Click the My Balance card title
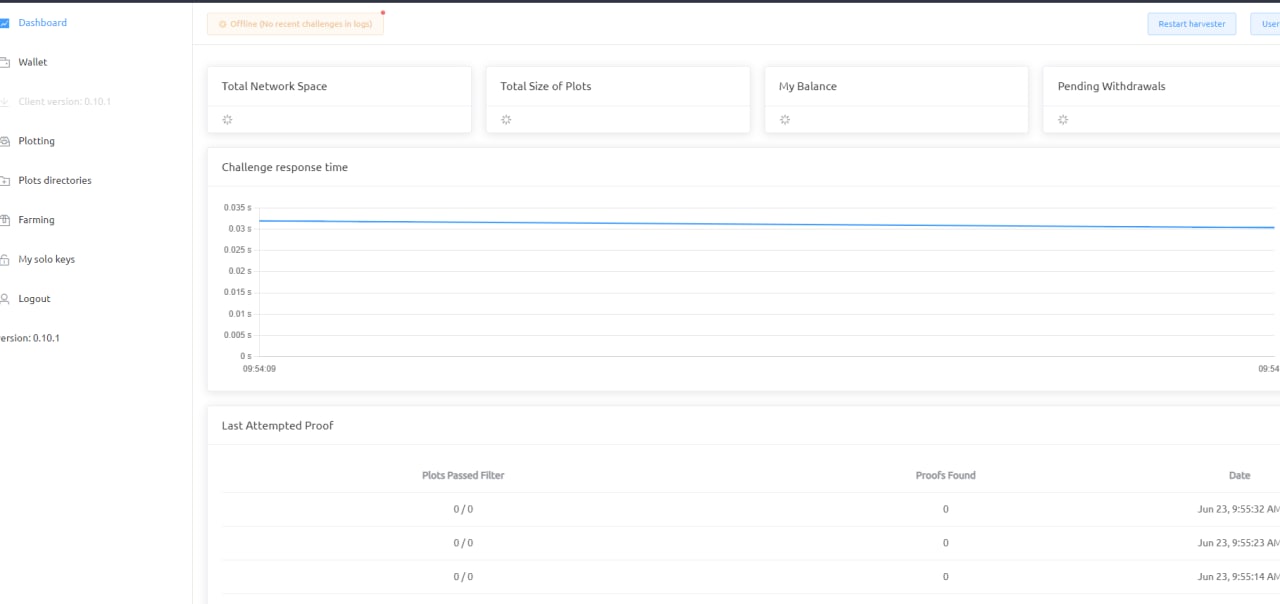The image size is (1280, 604). pyautogui.click(x=808, y=87)
